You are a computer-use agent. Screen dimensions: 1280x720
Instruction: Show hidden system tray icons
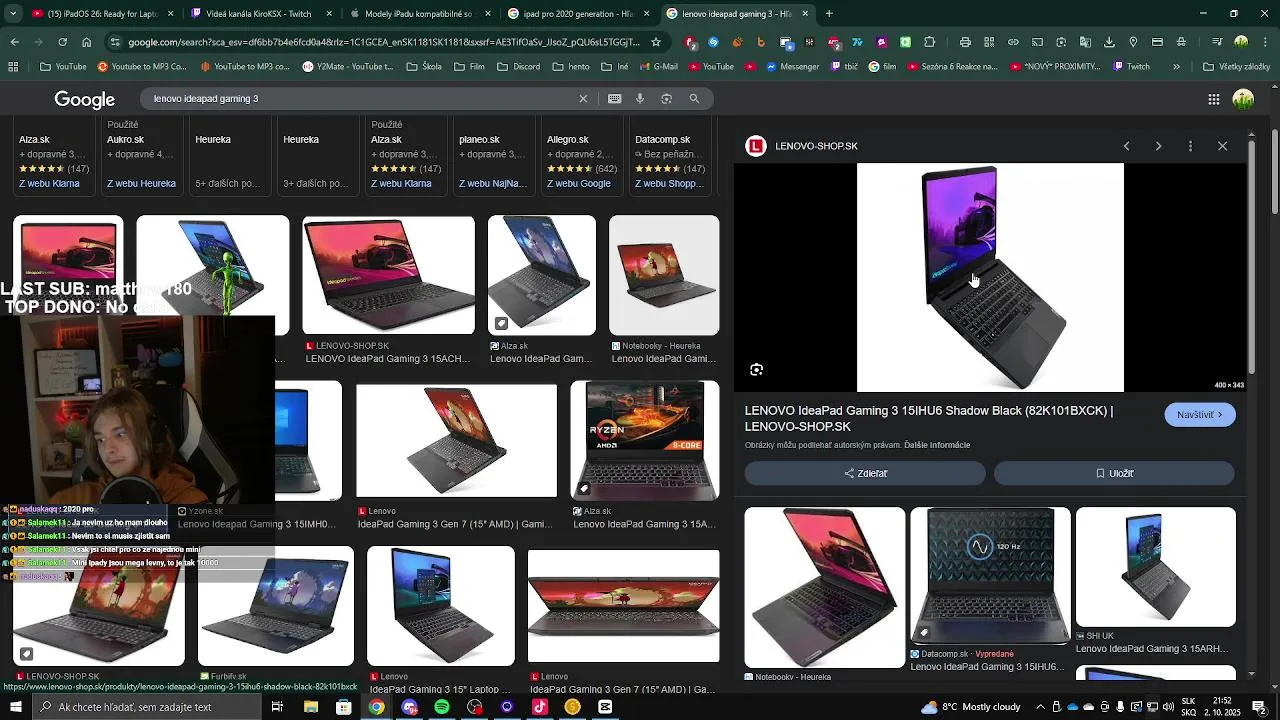coord(1040,707)
